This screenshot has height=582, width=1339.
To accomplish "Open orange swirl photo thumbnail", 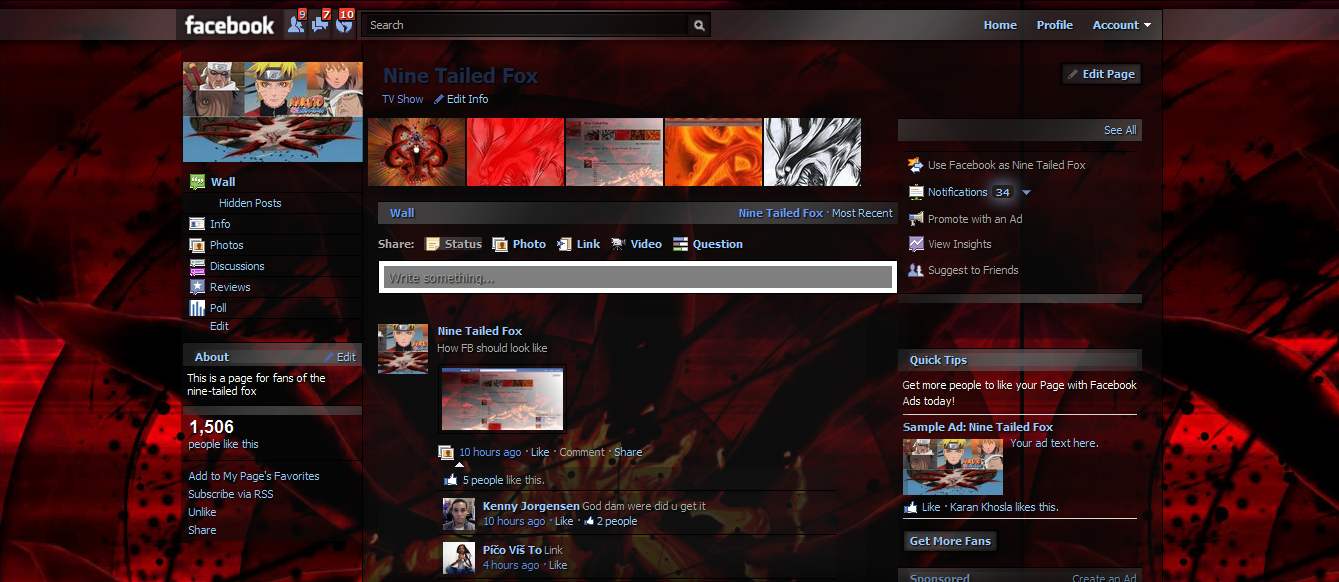I will pyautogui.click(x=713, y=152).
